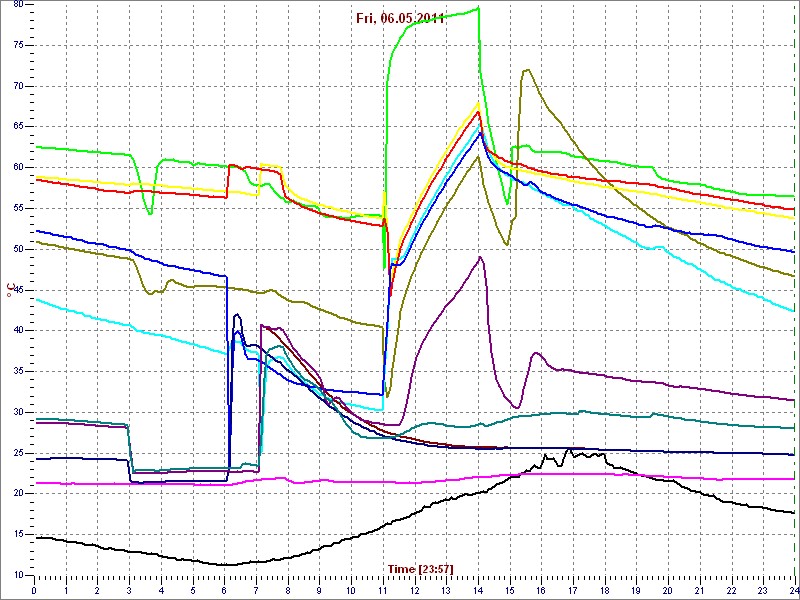
Task: Click hour 14 on the time axis
Action: (x=478, y=589)
